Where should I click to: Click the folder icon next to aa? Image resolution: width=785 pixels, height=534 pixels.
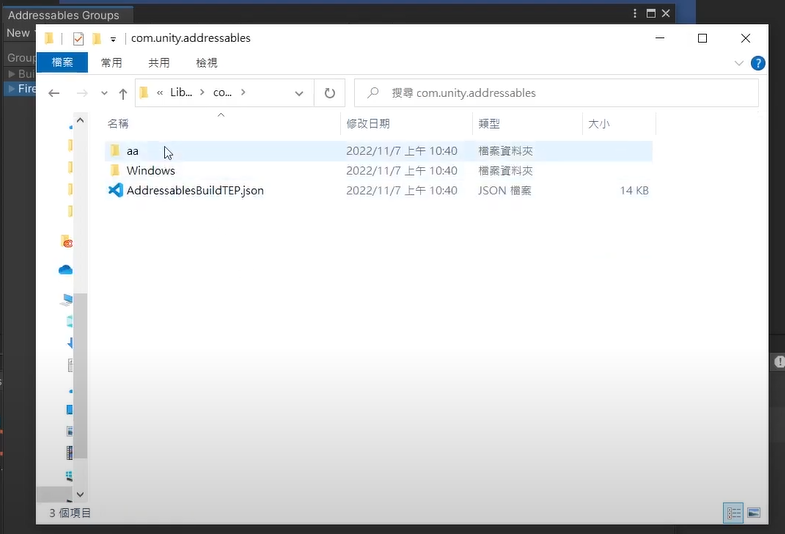[x=115, y=151]
